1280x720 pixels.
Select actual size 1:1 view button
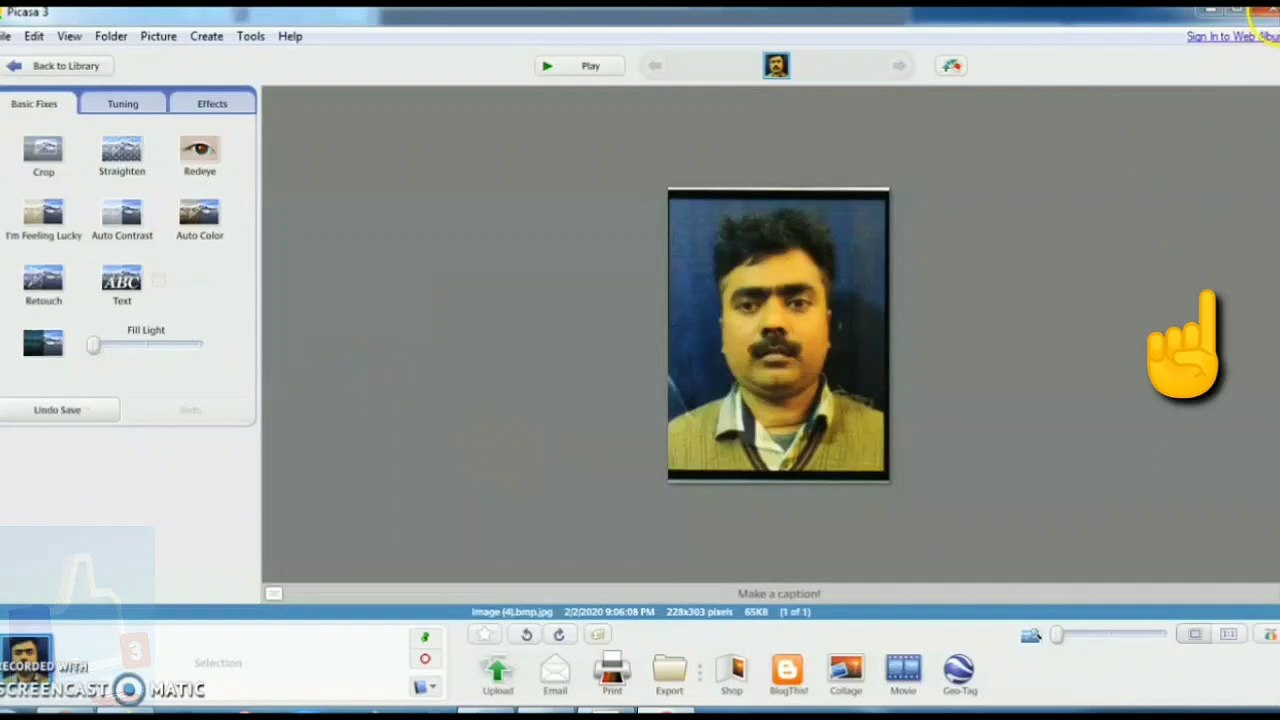[x=1228, y=635]
